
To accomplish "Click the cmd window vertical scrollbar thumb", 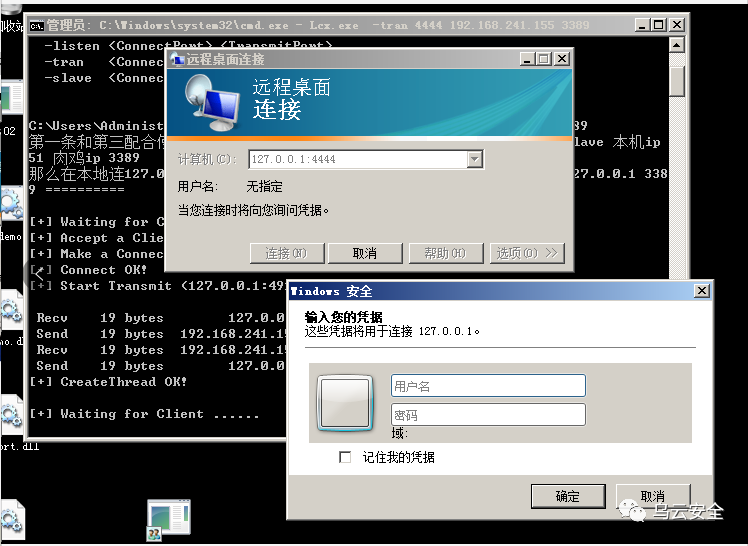I will (676, 81).
